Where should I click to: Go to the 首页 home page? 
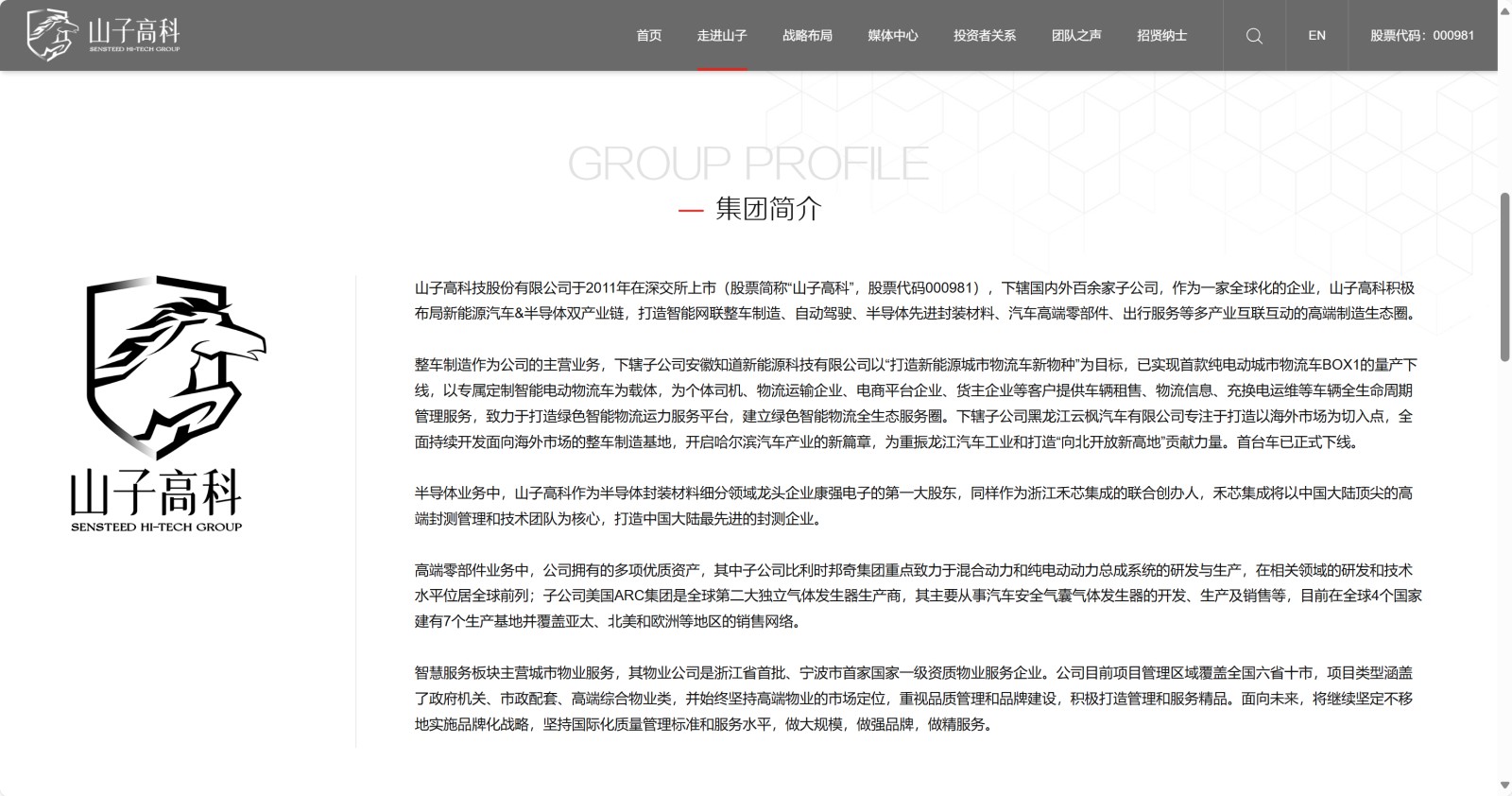click(649, 36)
